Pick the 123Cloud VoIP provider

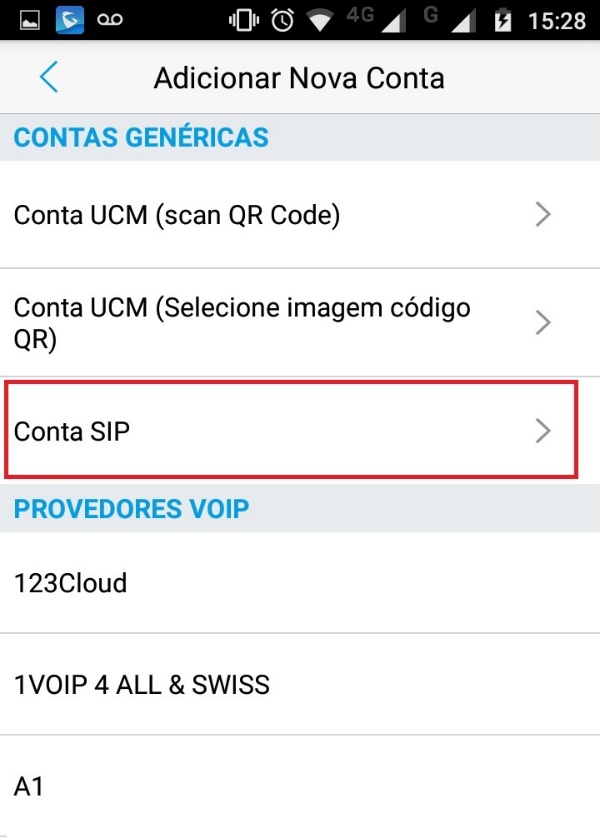coord(71,582)
